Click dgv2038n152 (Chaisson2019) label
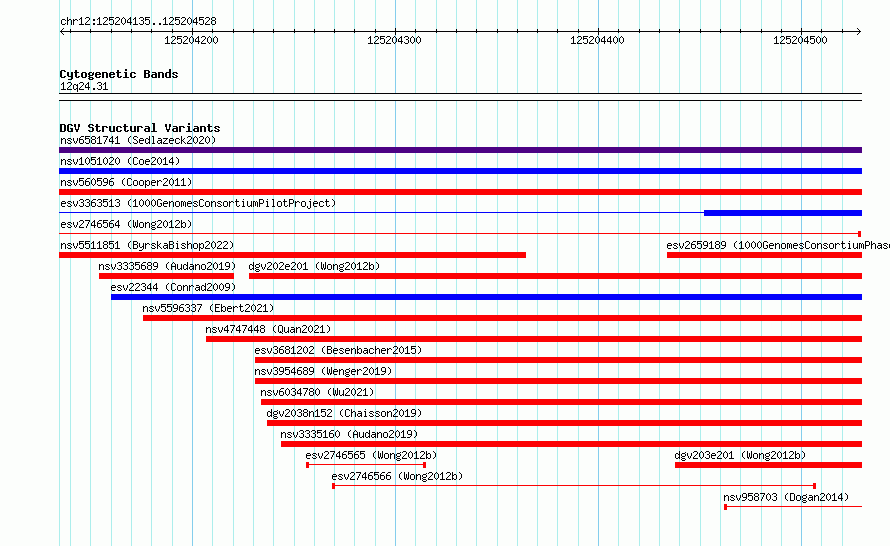 point(345,413)
